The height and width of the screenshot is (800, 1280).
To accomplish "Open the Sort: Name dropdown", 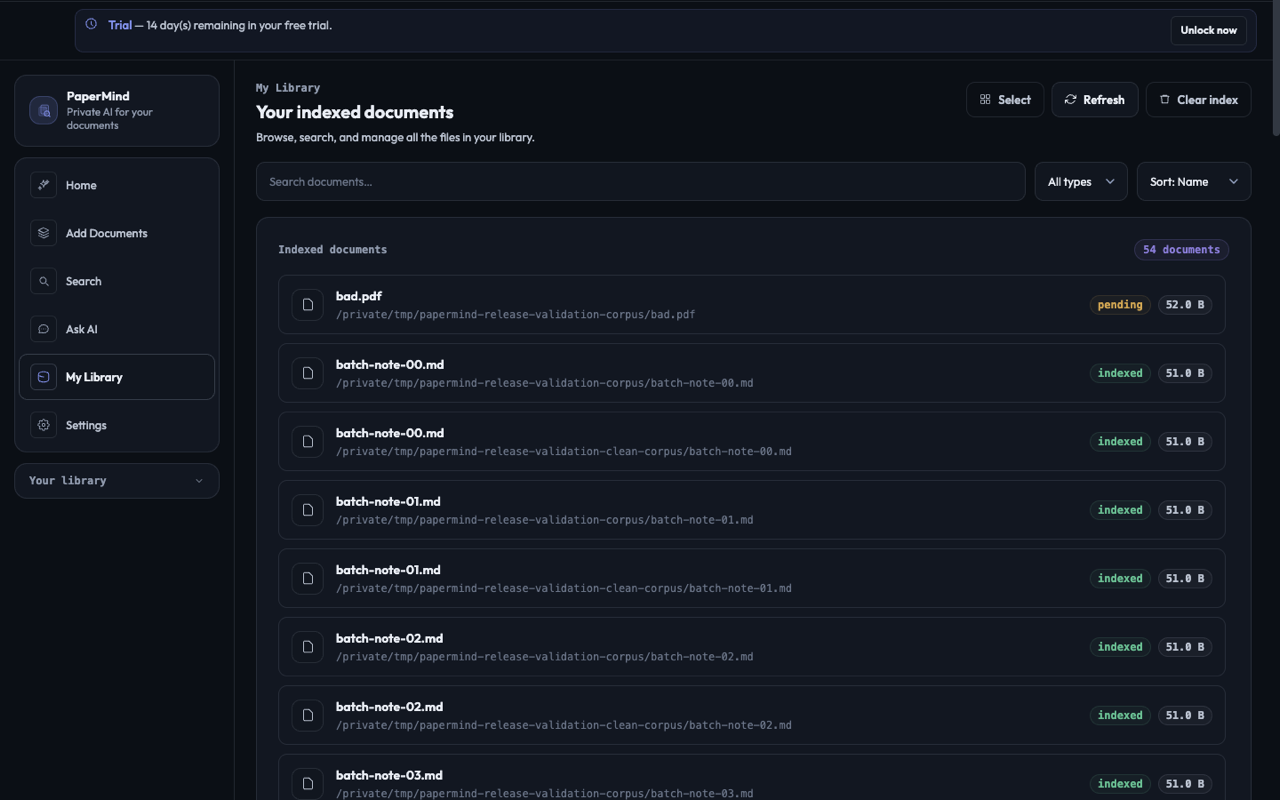I will (x=1194, y=182).
